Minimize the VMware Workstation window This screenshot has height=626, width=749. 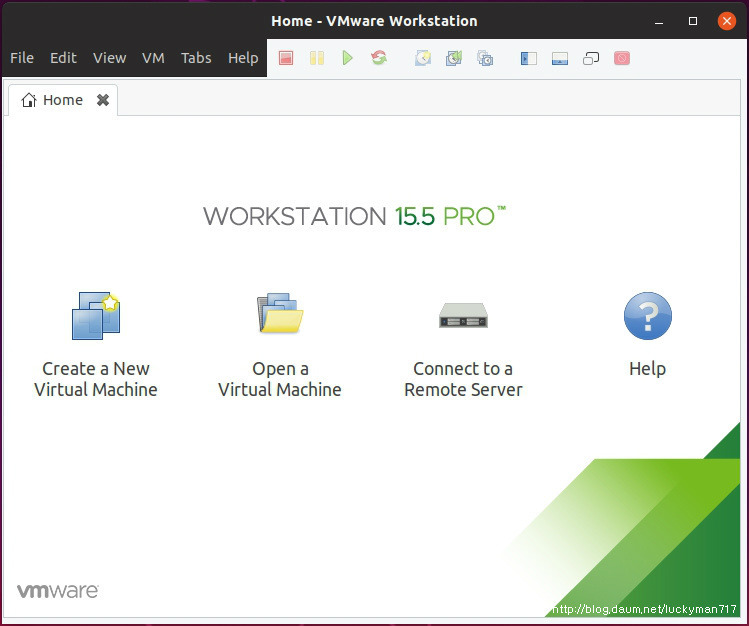tap(659, 21)
